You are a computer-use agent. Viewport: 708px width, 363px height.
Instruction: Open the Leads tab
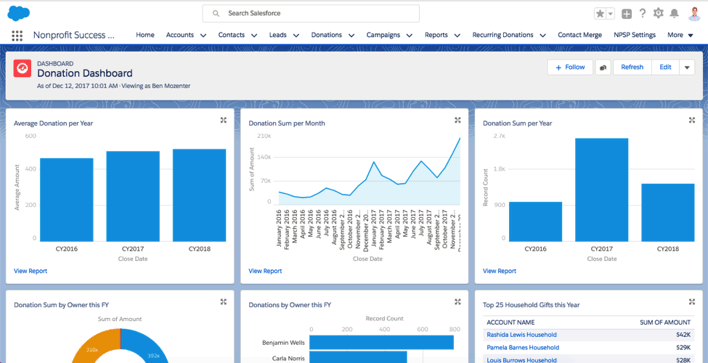(278, 35)
